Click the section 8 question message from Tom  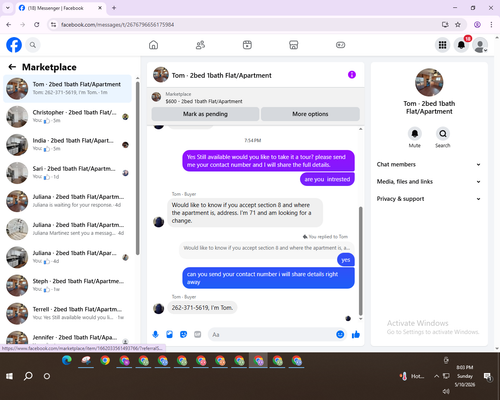coord(245,213)
